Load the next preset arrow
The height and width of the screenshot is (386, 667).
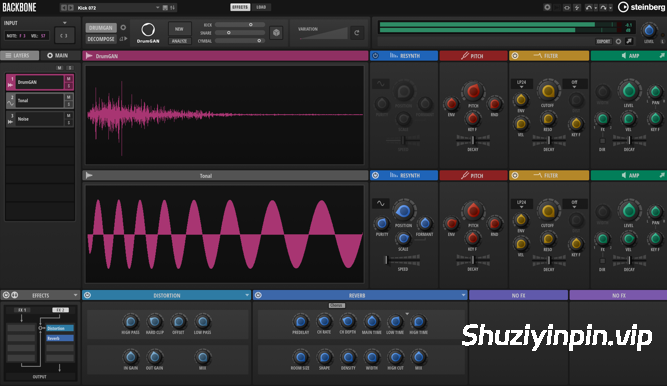click(71, 8)
